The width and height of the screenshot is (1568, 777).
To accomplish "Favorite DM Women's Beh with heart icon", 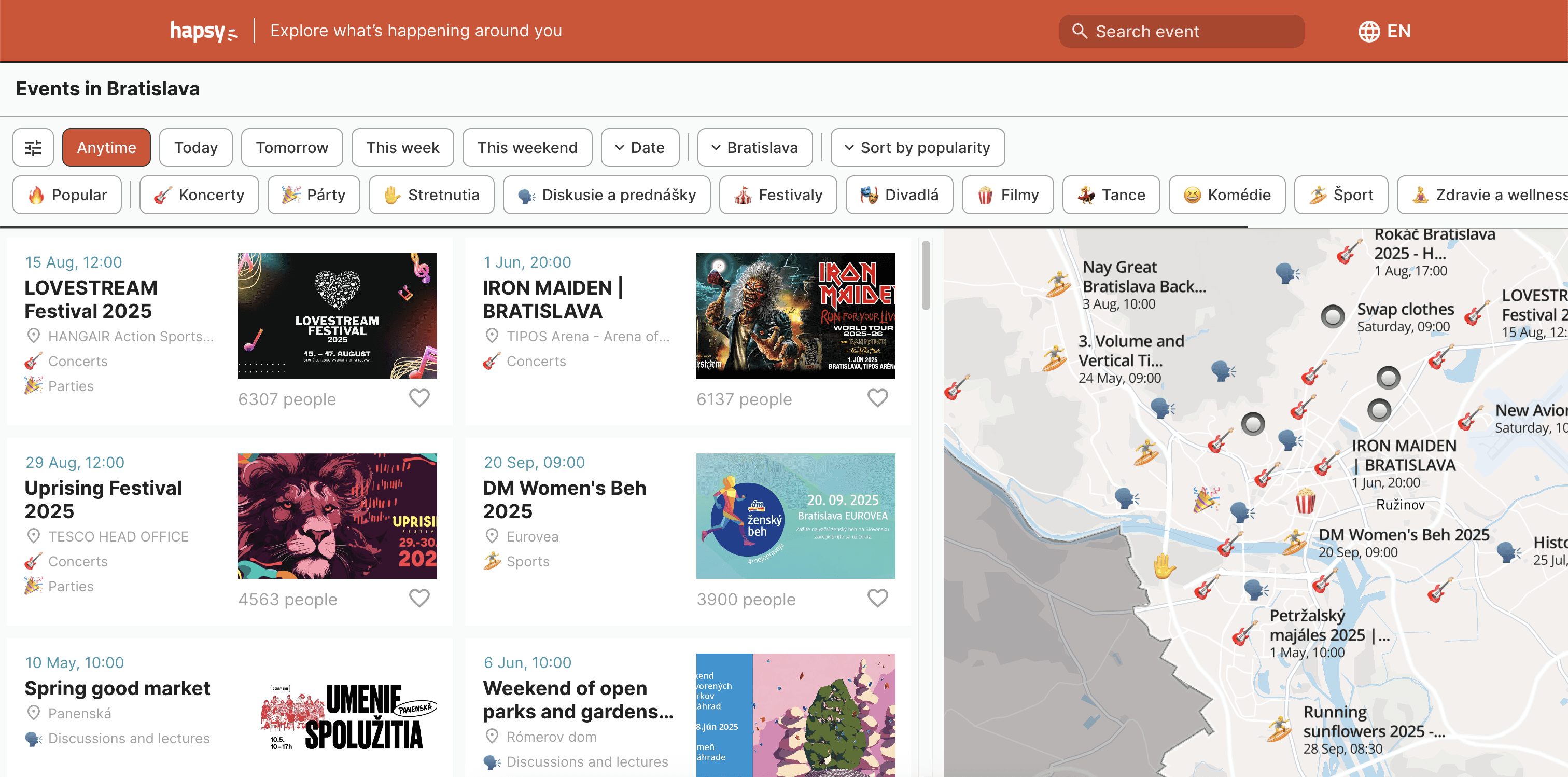I will [878, 599].
